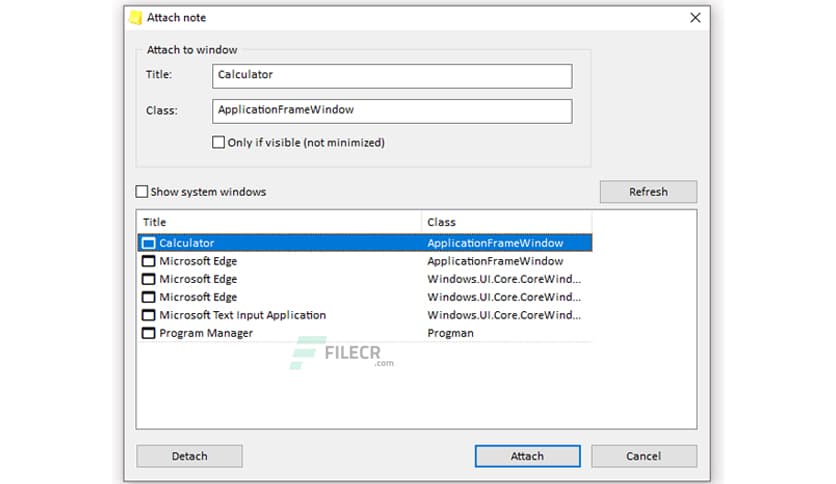This screenshot has width=836, height=484.
Task: Click into the Title text field
Action: coord(392,76)
